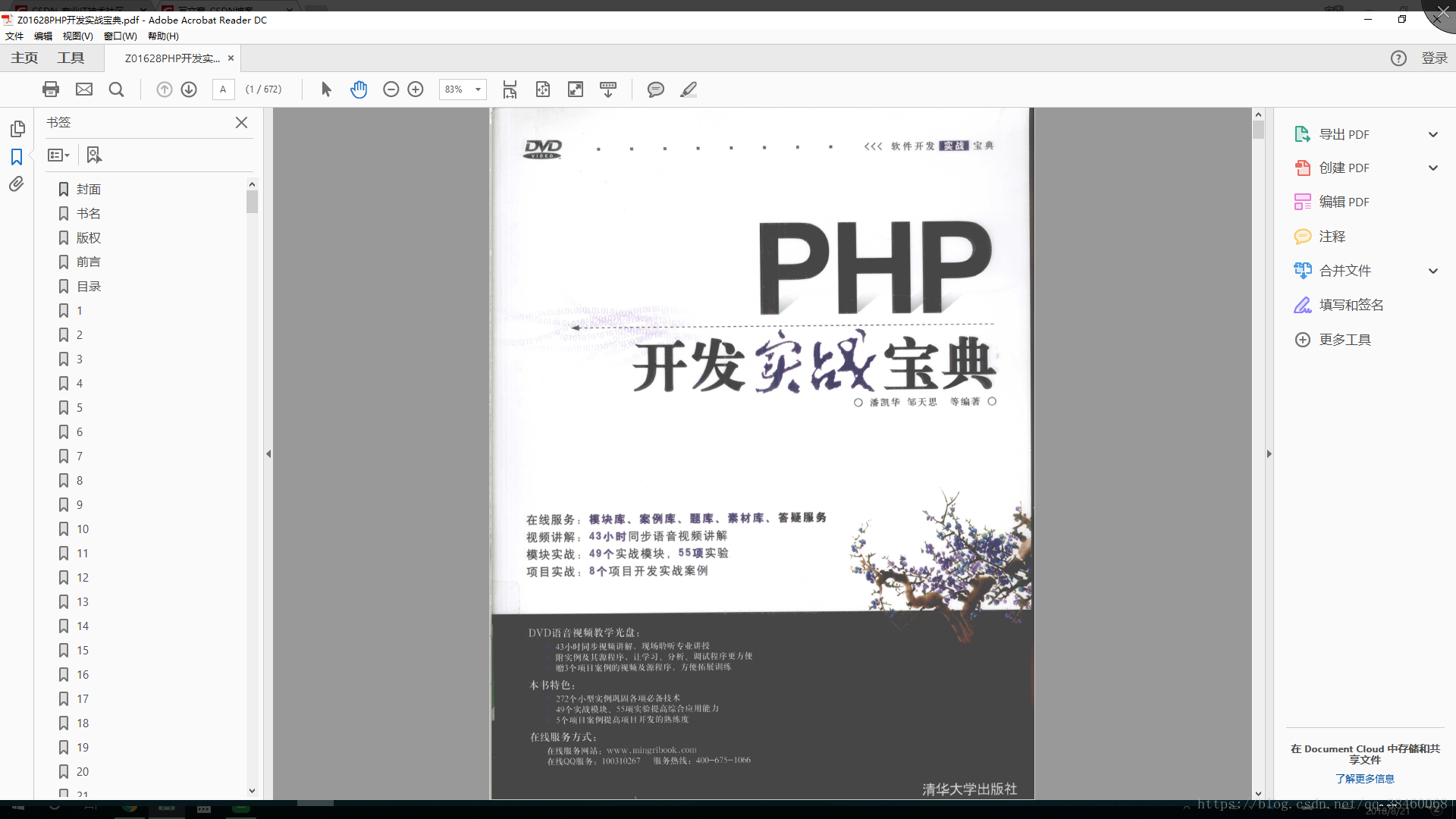Zoom in with plus button
This screenshot has height=819, width=1456.
[x=416, y=89]
